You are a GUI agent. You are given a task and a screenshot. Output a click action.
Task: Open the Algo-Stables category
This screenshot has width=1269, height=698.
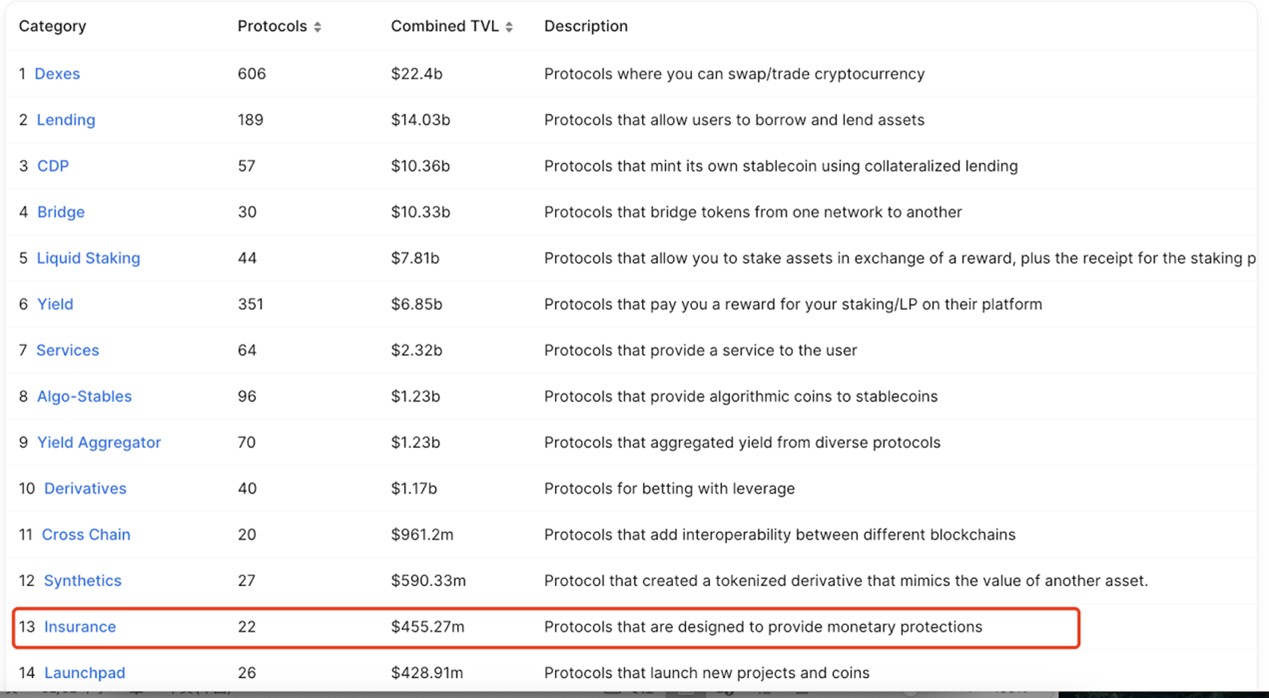pos(84,396)
